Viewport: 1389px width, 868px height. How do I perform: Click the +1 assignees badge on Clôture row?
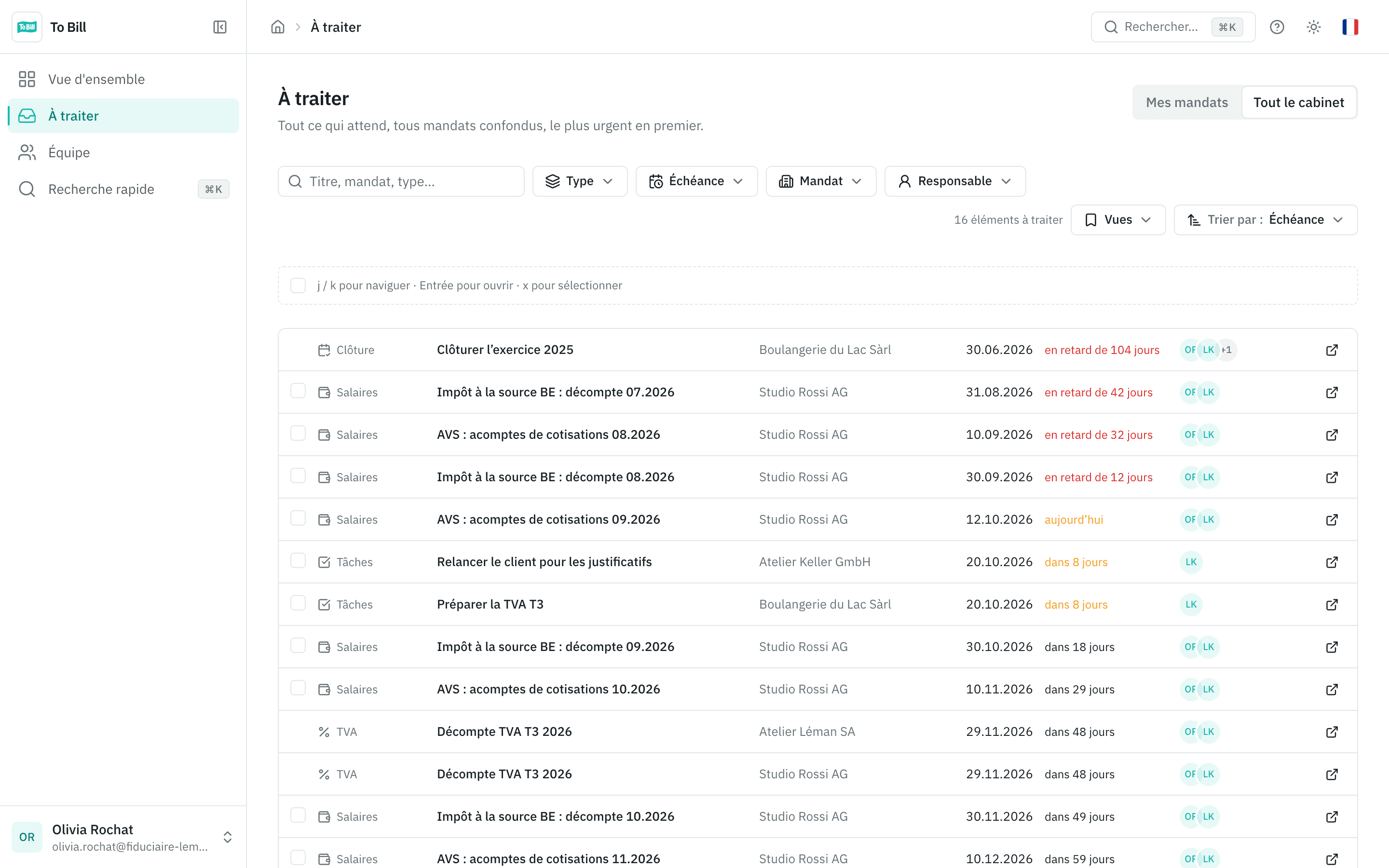click(1226, 350)
